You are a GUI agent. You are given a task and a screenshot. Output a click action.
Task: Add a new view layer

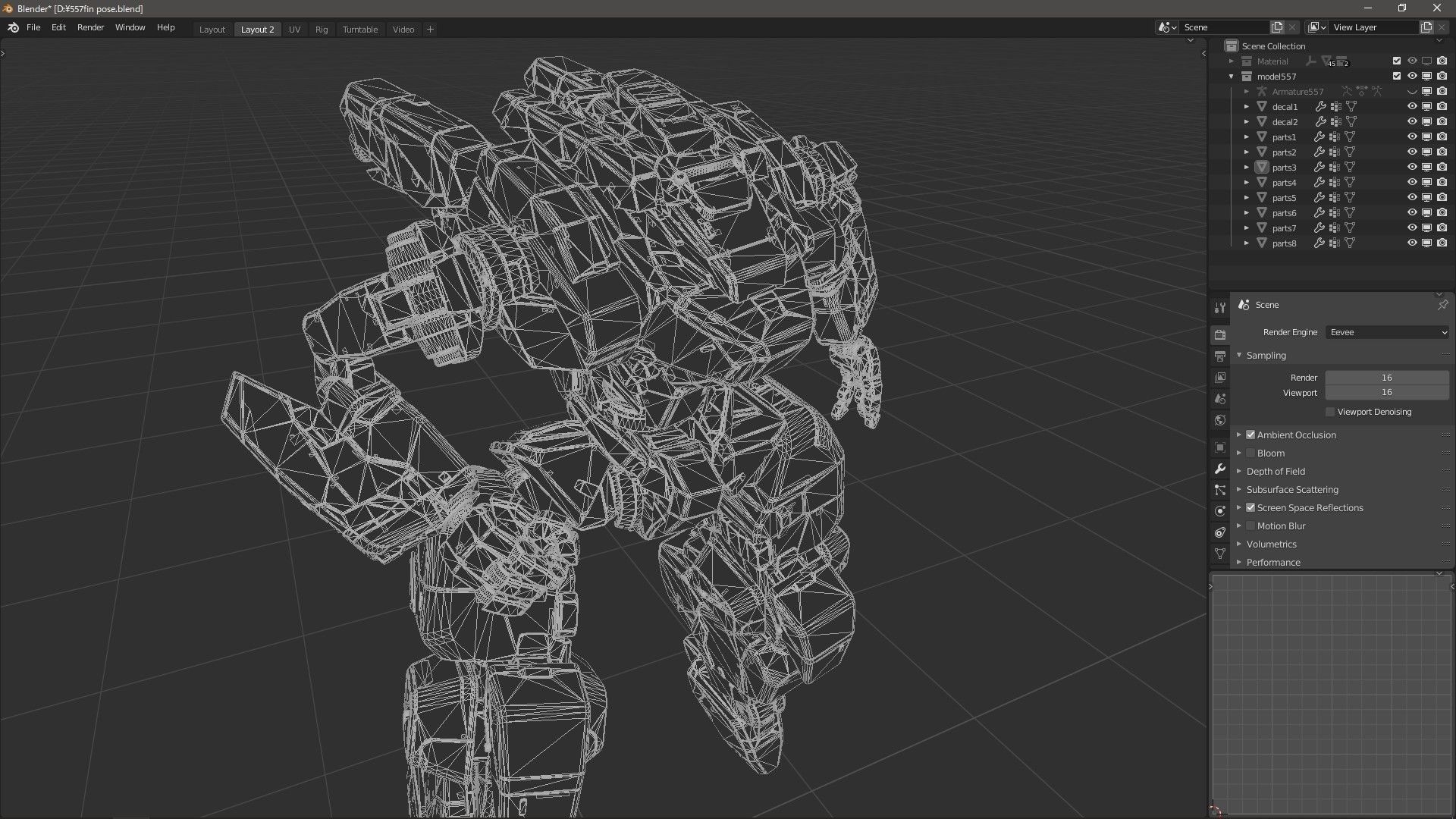click(1426, 27)
